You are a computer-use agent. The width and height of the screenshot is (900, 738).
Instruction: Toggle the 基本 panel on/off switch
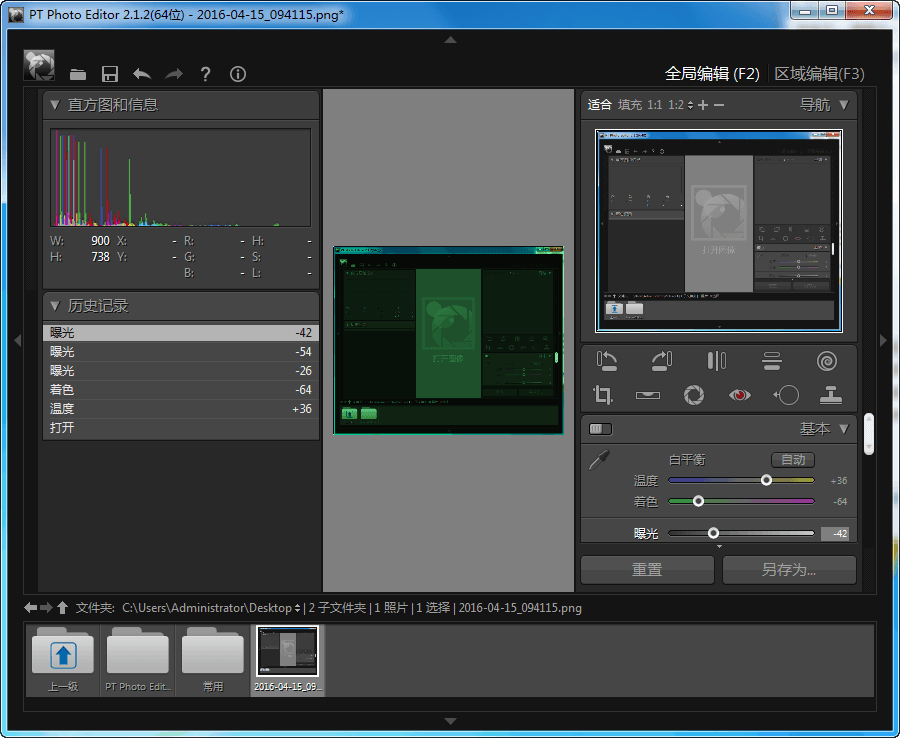(x=600, y=429)
